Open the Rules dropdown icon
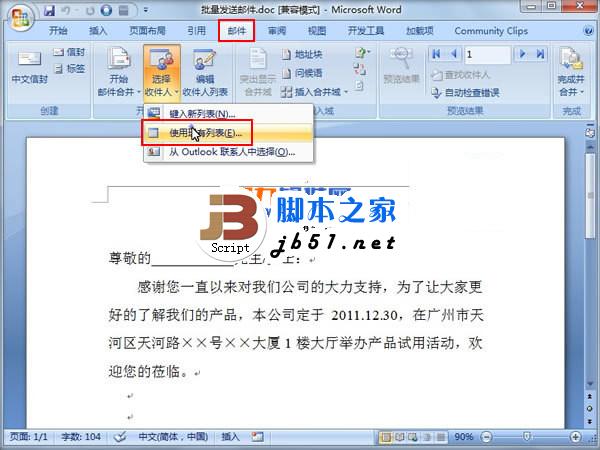Viewport: 600px width, 450px height. 361,52
